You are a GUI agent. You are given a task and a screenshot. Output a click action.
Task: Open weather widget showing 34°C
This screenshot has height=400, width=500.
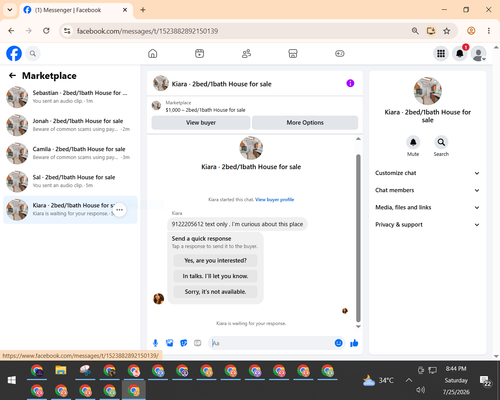[x=378, y=380]
